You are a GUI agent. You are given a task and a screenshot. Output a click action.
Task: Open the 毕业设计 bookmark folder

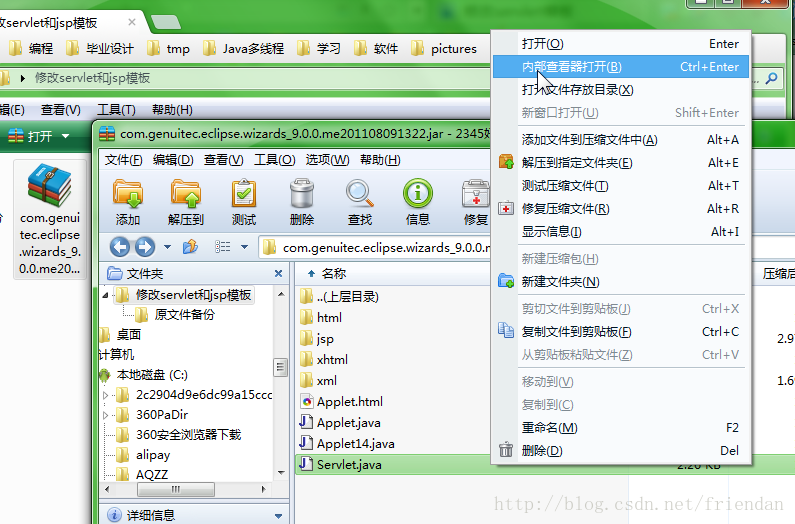100,49
